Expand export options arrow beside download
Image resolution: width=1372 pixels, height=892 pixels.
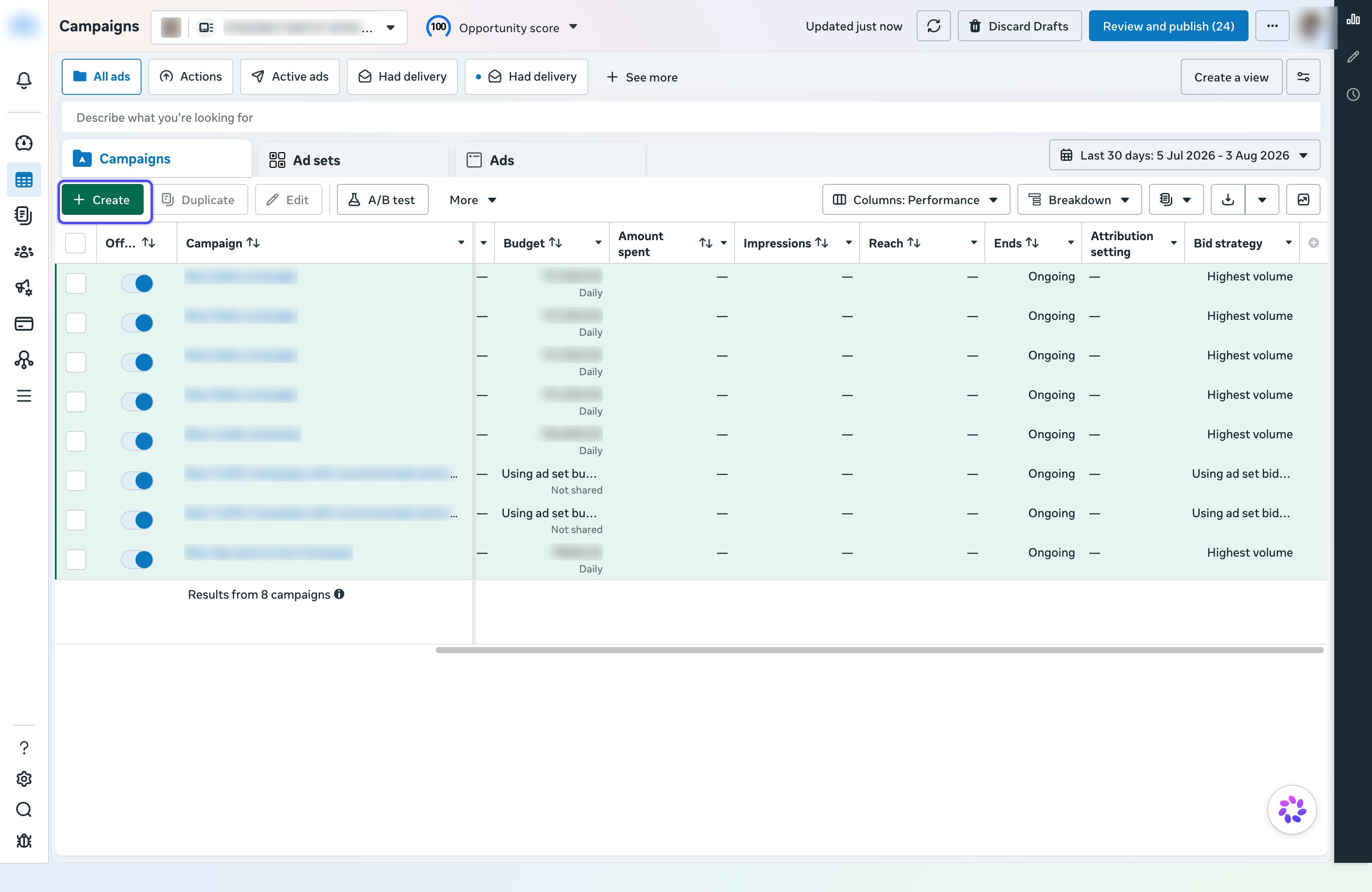pos(1262,199)
